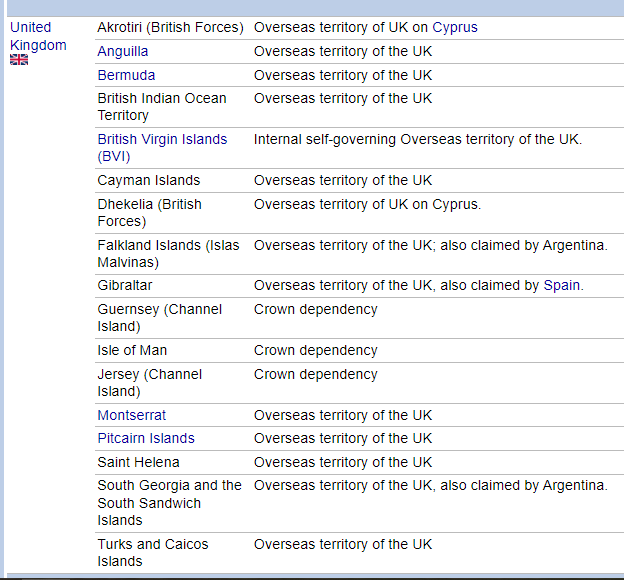Open the Spain link in Gibraltar row
The width and height of the screenshot is (624, 580).
tap(561, 285)
